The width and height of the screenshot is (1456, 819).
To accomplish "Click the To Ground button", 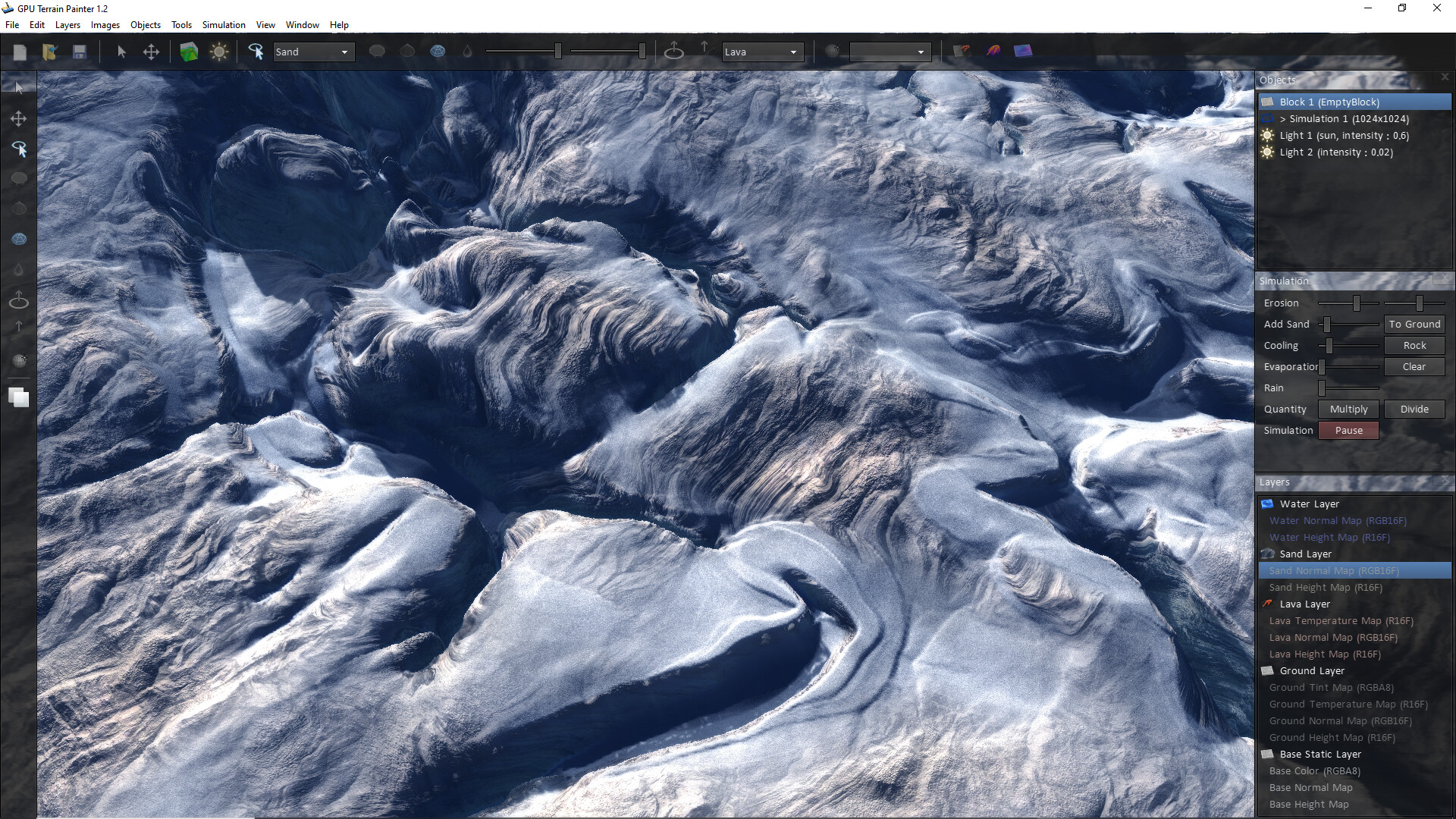I will point(1414,324).
